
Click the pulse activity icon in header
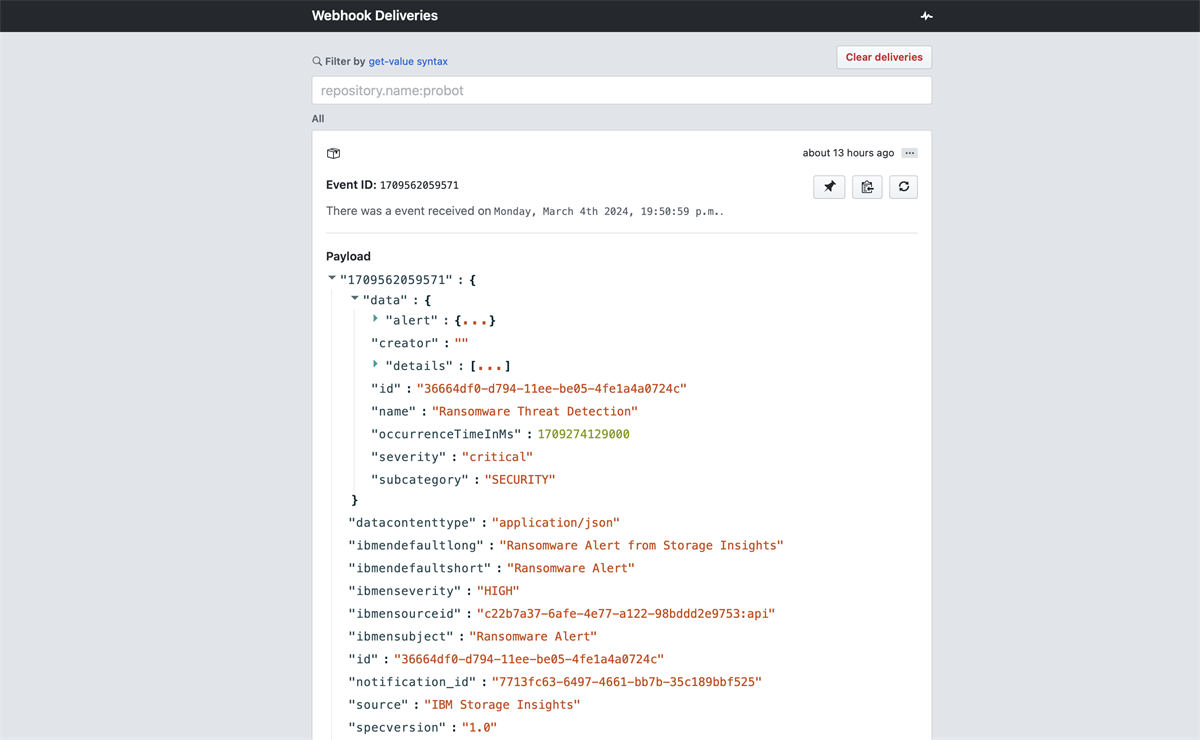(926, 16)
